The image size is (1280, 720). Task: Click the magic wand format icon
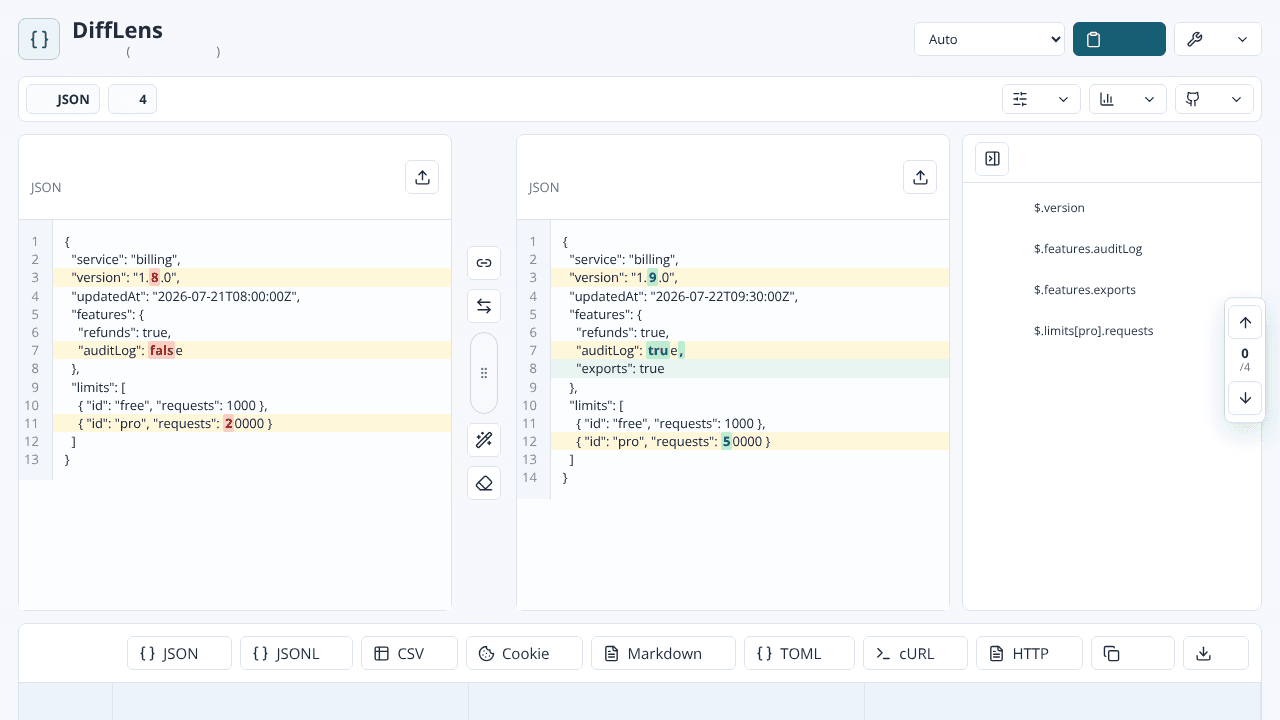tap(484, 440)
